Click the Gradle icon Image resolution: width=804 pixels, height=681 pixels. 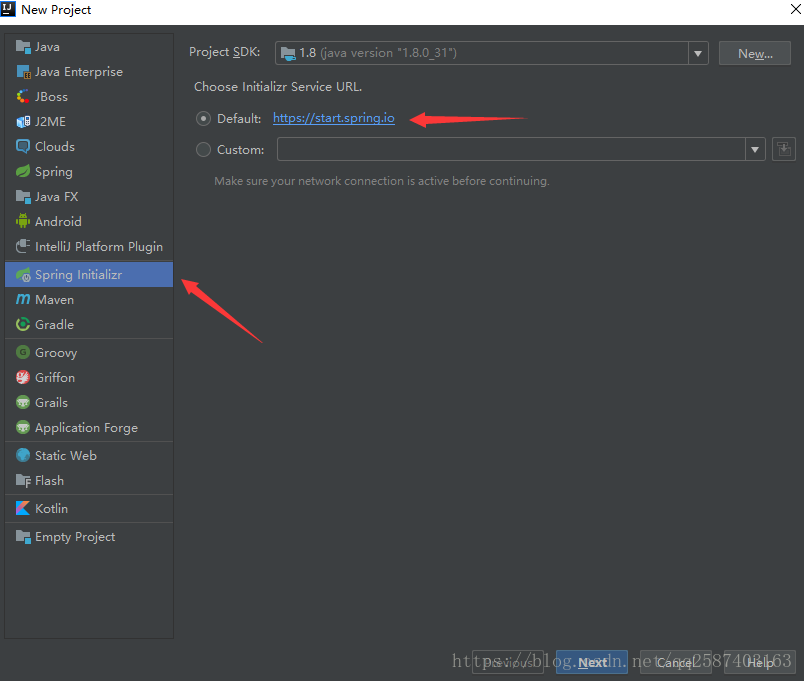(x=23, y=325)
